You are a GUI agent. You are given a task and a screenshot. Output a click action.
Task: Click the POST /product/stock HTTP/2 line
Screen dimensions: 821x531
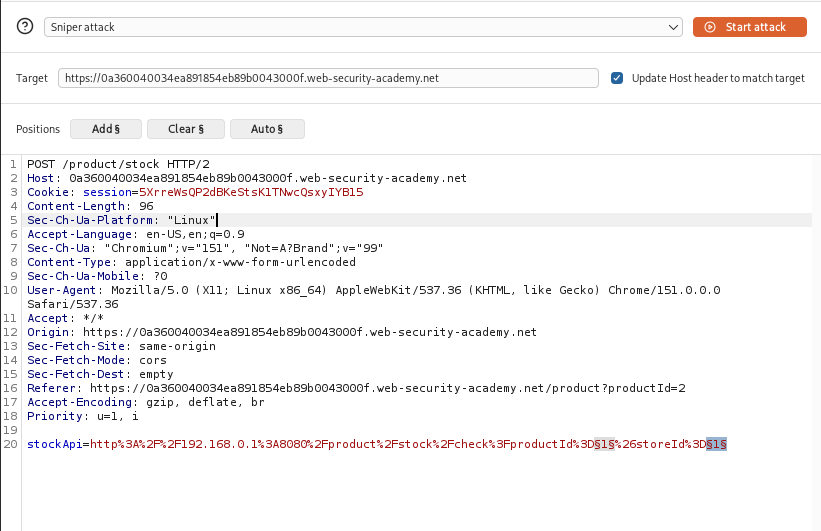coord(118,164)
